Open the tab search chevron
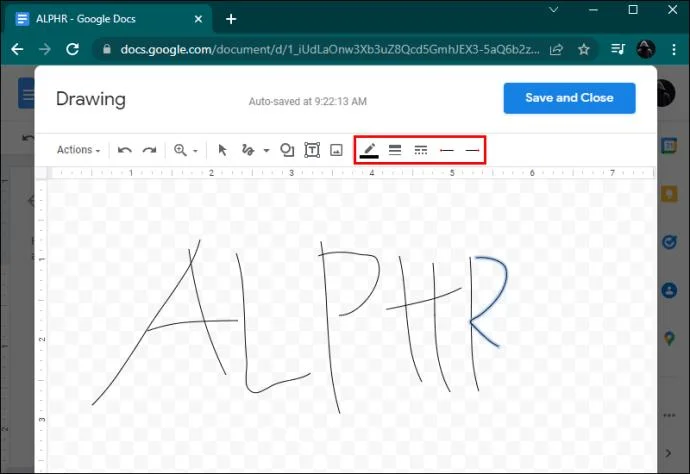 coord(554,9)
